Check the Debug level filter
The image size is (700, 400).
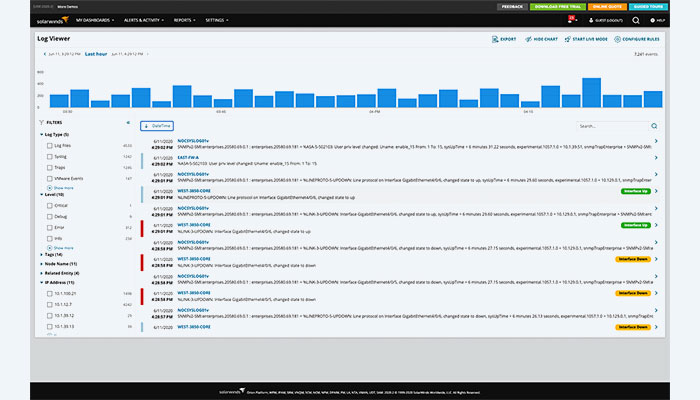tap(50, 217)
